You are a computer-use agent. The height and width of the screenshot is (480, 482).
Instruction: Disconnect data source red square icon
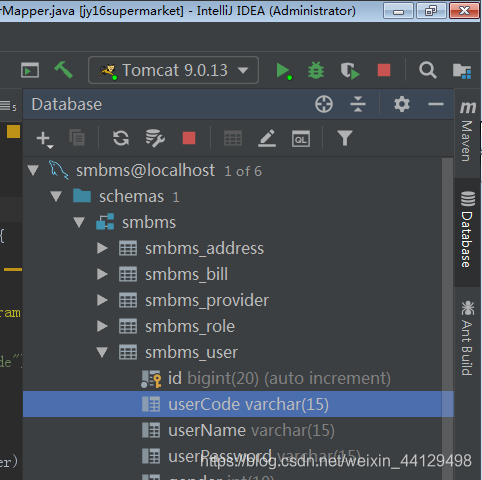pyautogui.click(x=189, y=138)
